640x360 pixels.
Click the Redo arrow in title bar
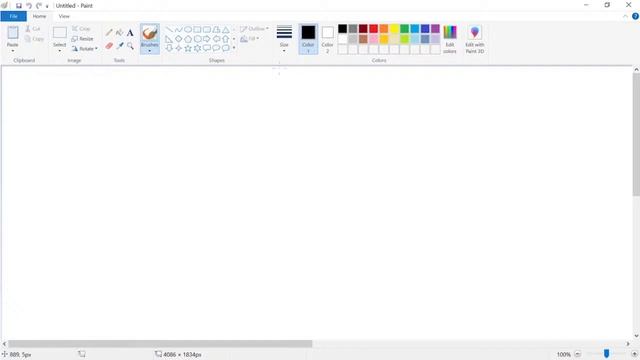[39, 6]
